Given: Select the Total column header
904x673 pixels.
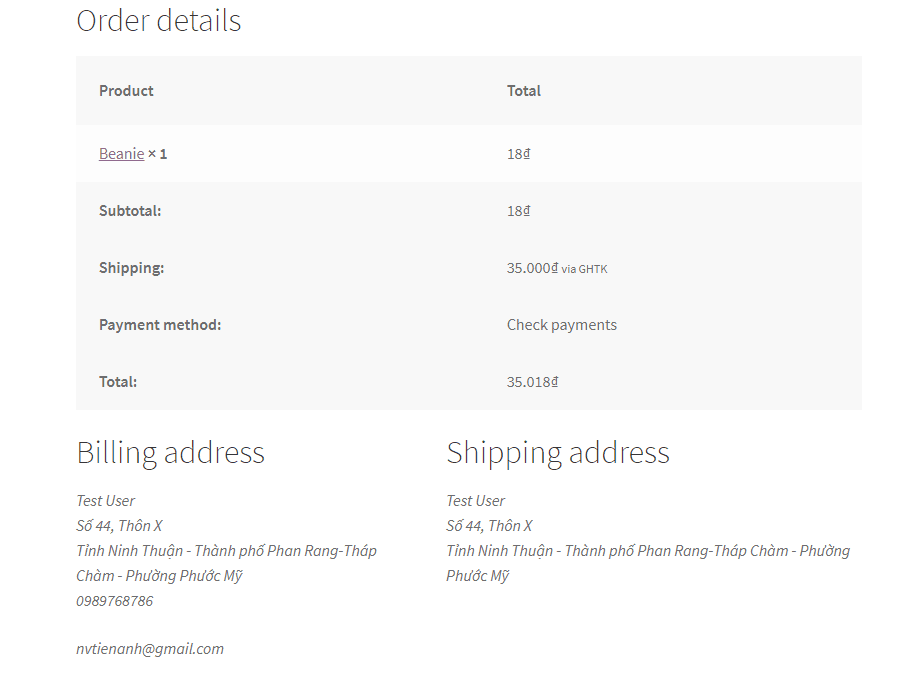Looking at the screenshot, I should pos(523,91).
